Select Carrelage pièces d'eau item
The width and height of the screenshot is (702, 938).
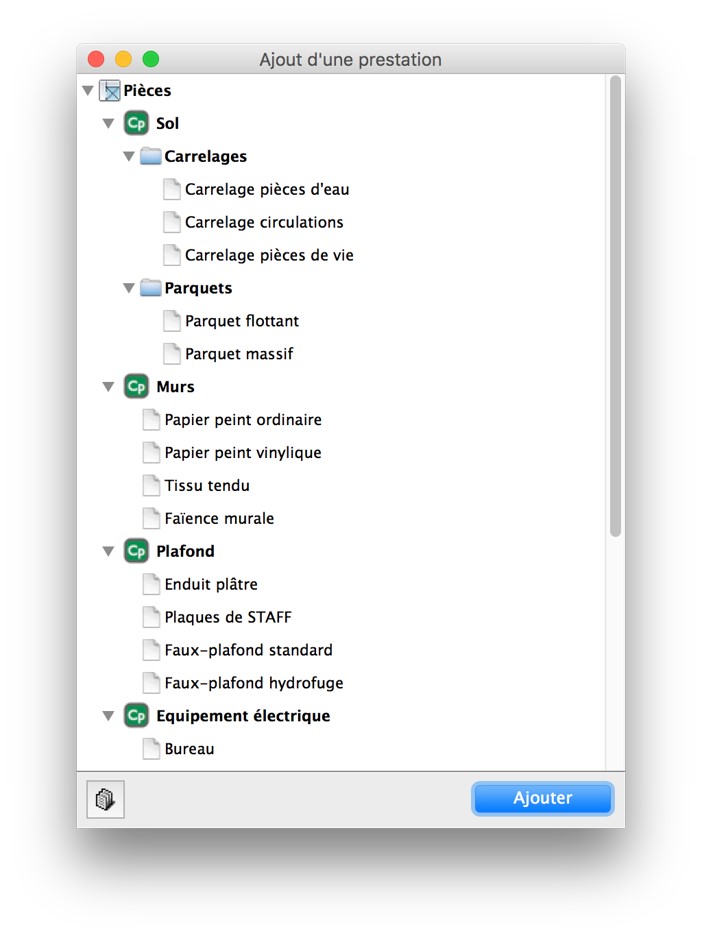pos(267,189)
